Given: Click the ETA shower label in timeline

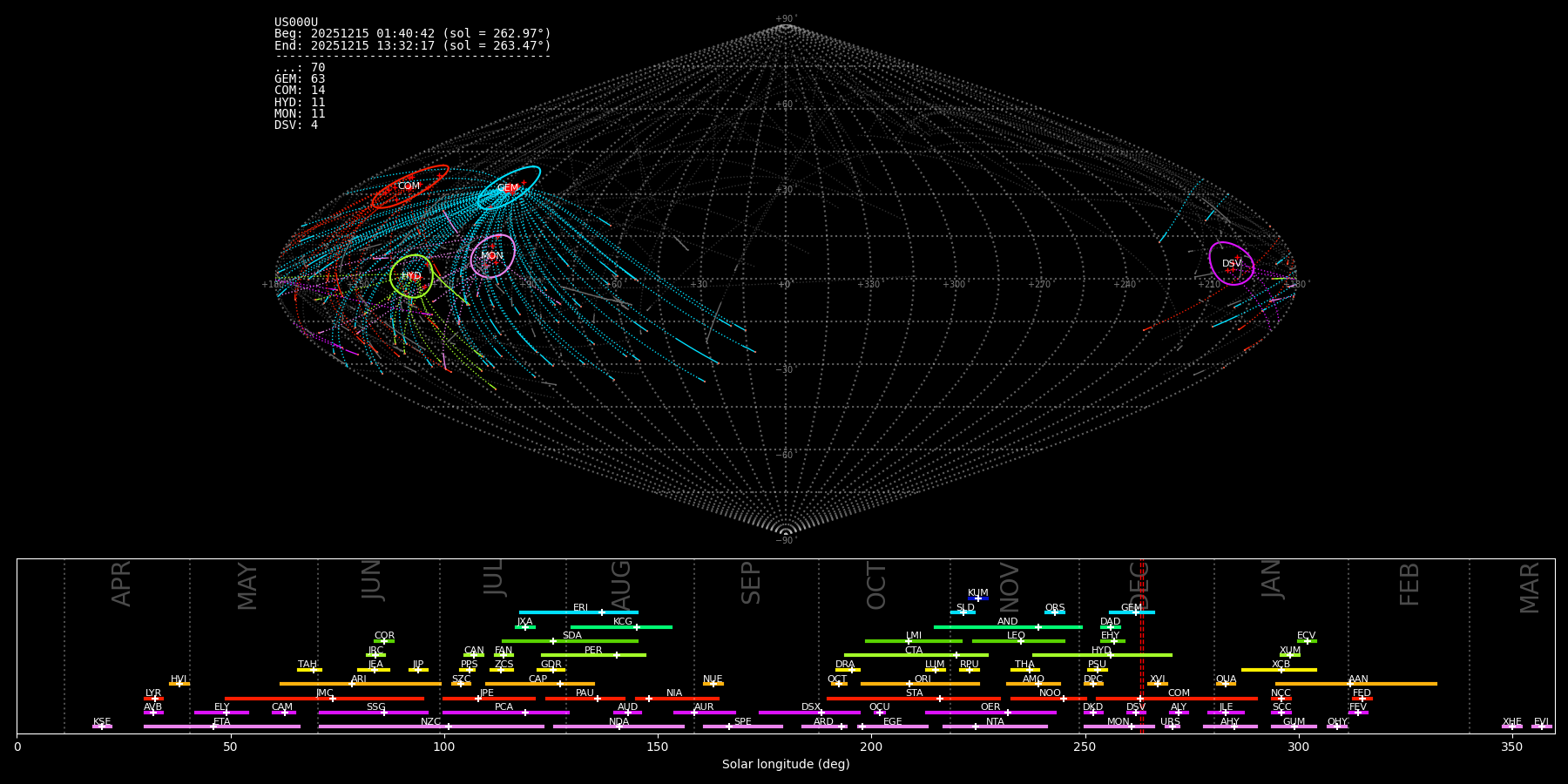Looking at the screenshot, I should [222, 722].
